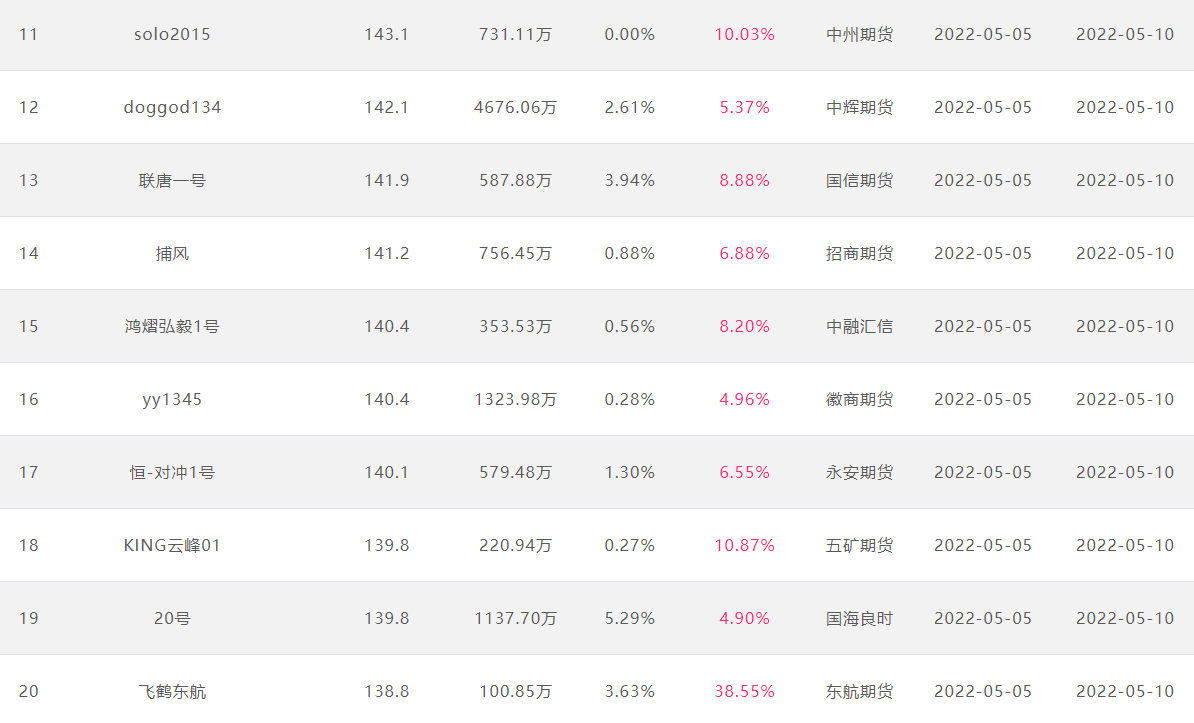Open the KING云峰01 account link
Screen dimensions: 1194x723
172,545
